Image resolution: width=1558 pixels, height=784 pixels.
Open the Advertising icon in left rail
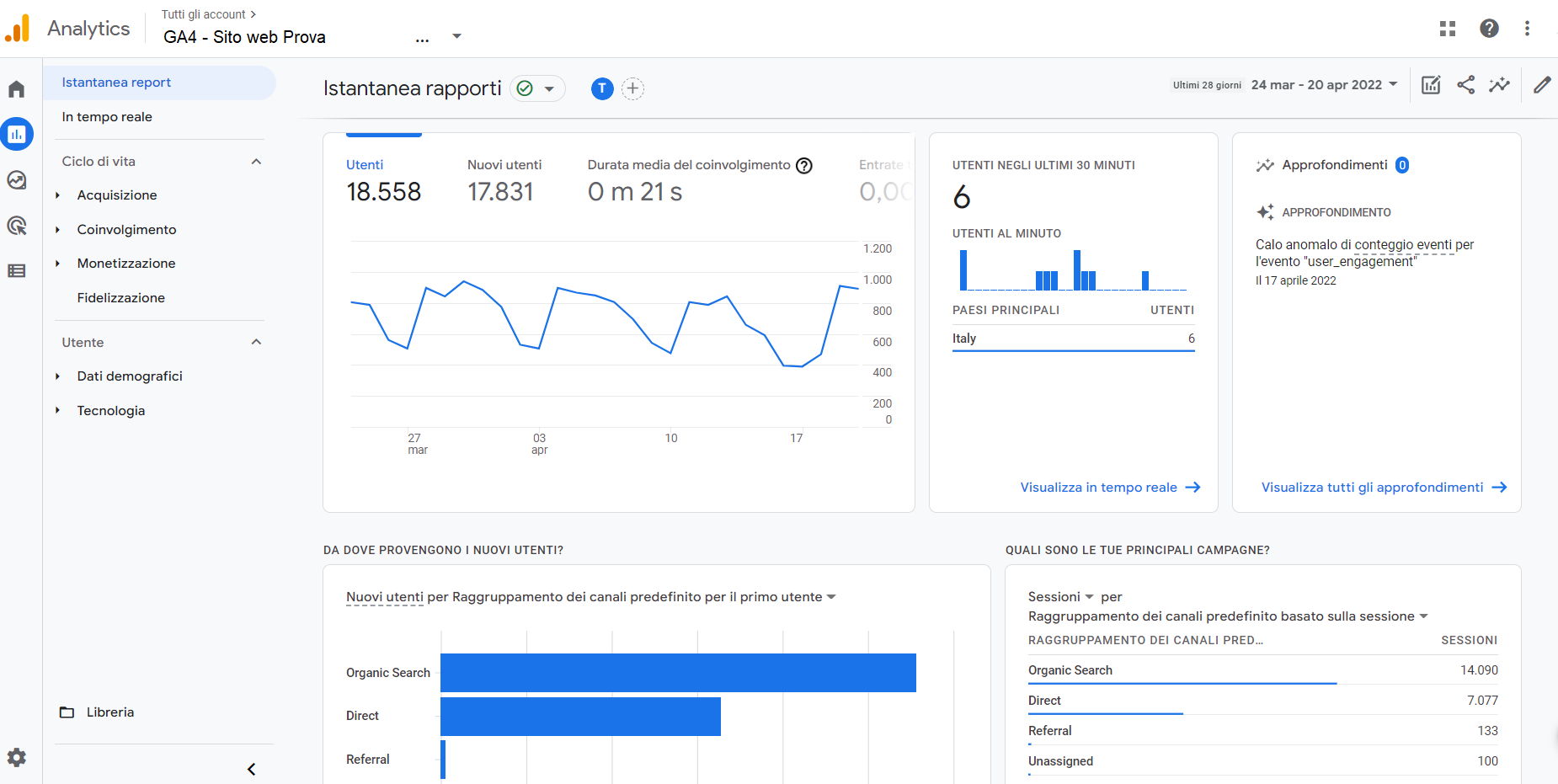pyautogui.click(x=17, y=226)
